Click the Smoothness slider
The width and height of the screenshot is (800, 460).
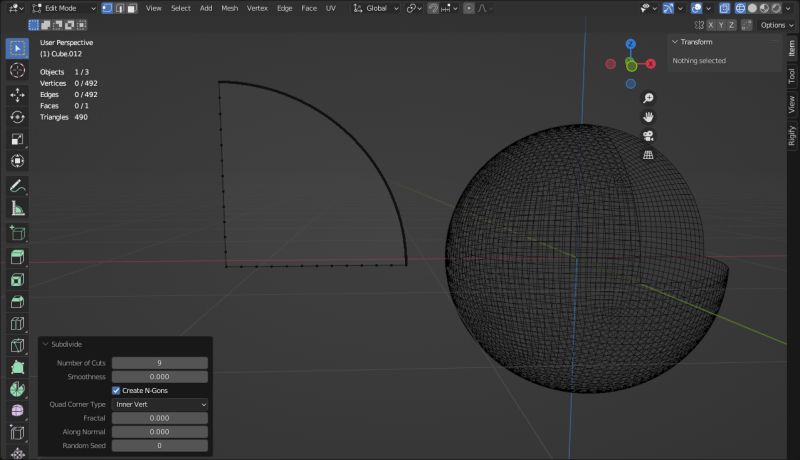160,377
